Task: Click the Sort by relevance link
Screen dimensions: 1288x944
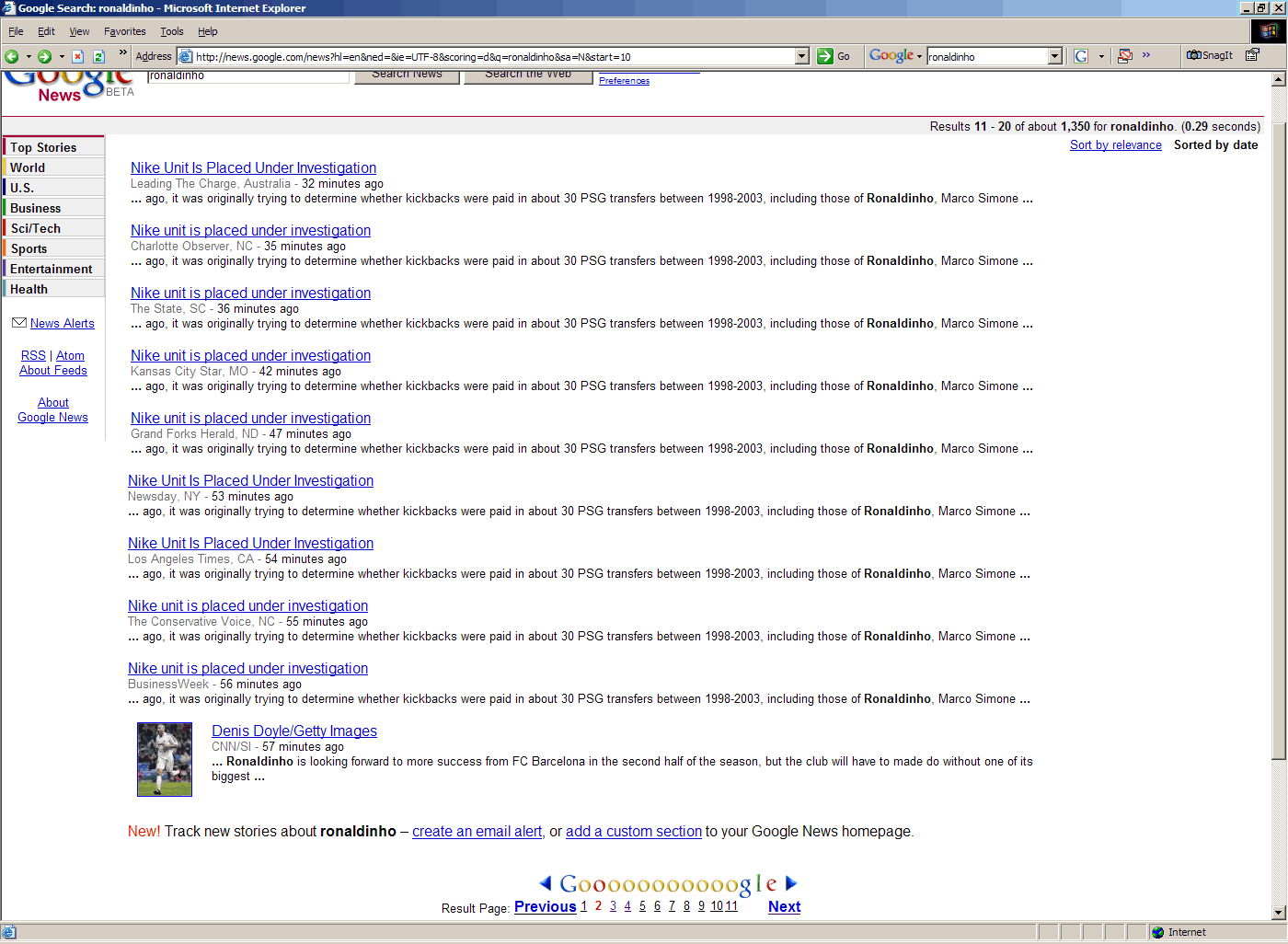Action: click(1116, 145)
